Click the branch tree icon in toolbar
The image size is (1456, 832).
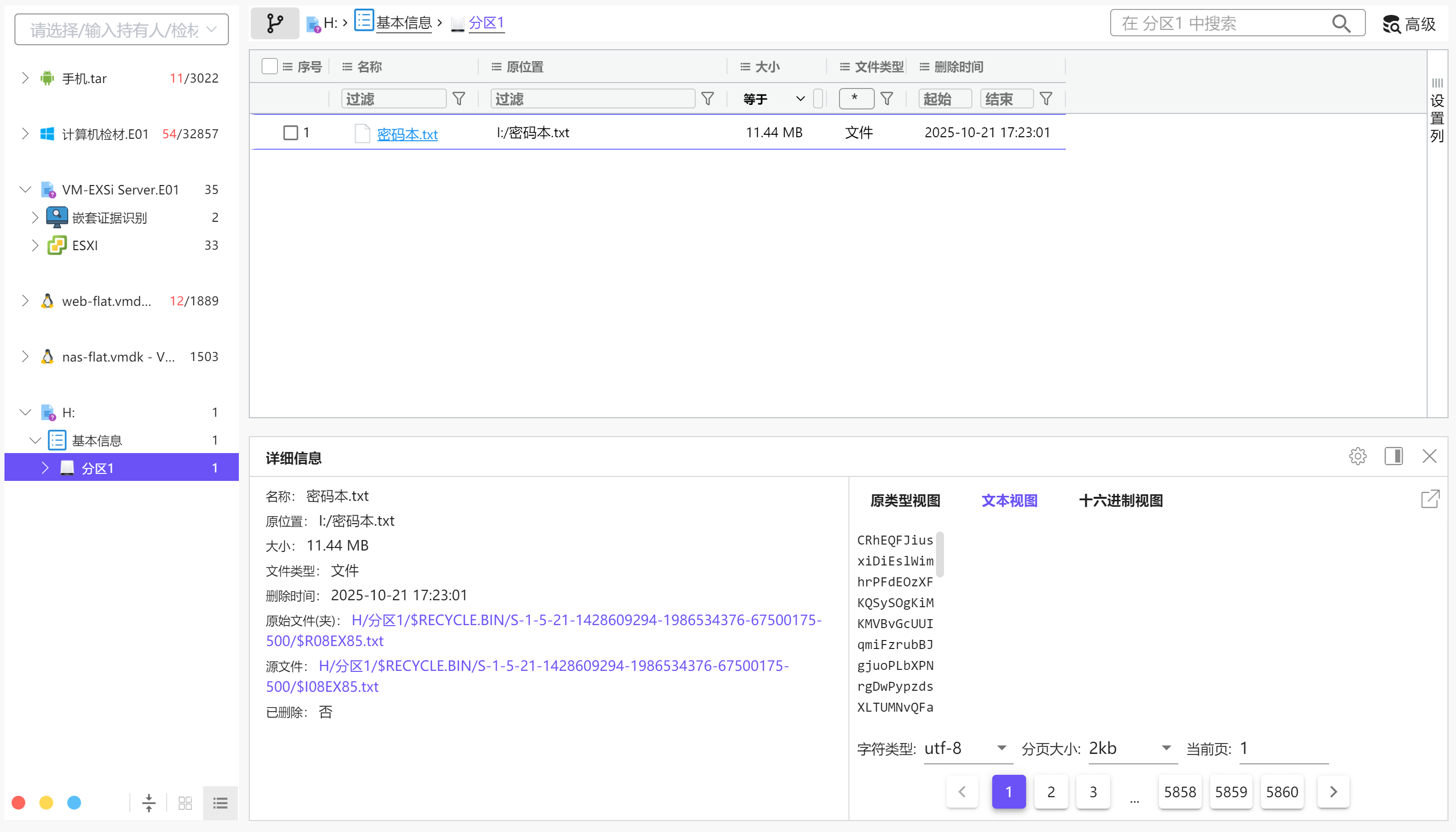(274, 23)
